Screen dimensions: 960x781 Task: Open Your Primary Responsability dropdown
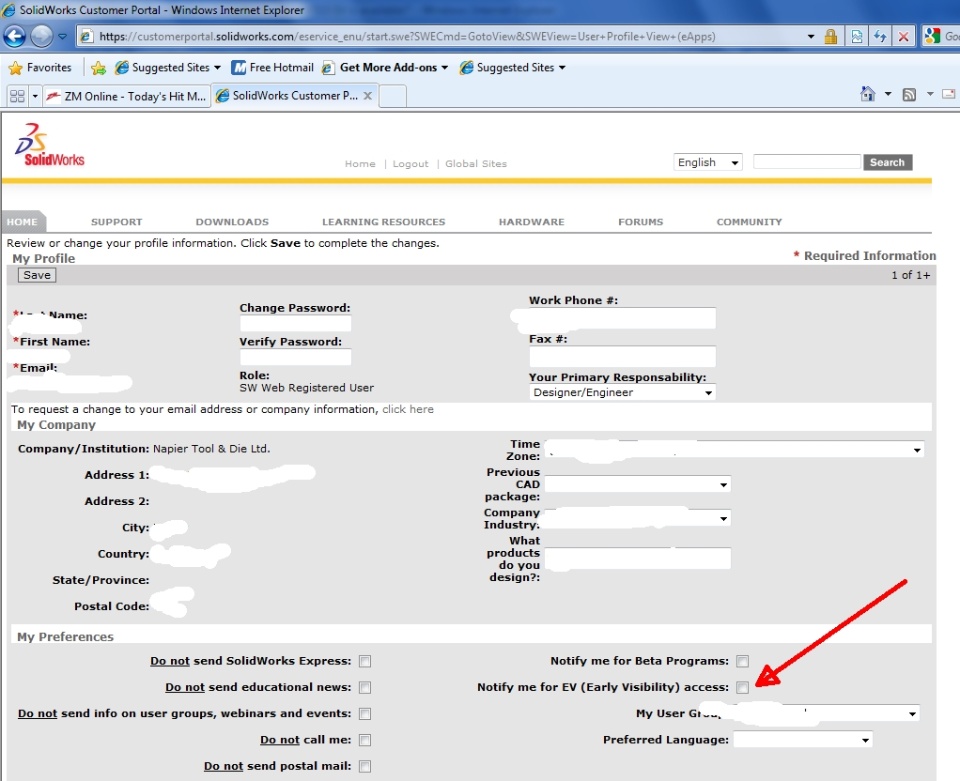pyautogui.click(x=622, y=392)
